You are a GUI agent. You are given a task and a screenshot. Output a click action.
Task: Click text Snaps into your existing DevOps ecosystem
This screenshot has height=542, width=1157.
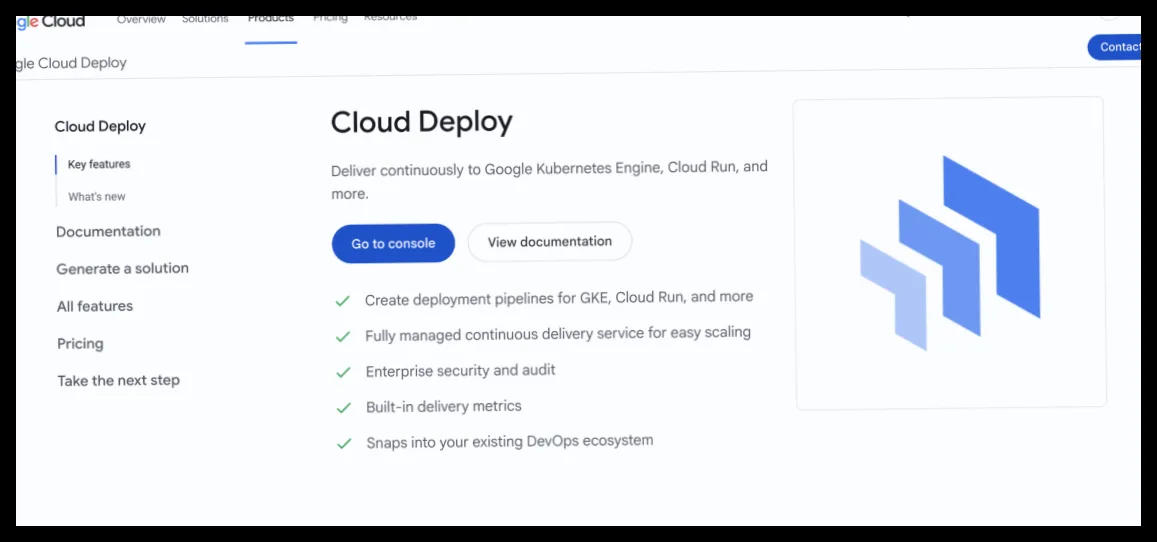point(510,442)
